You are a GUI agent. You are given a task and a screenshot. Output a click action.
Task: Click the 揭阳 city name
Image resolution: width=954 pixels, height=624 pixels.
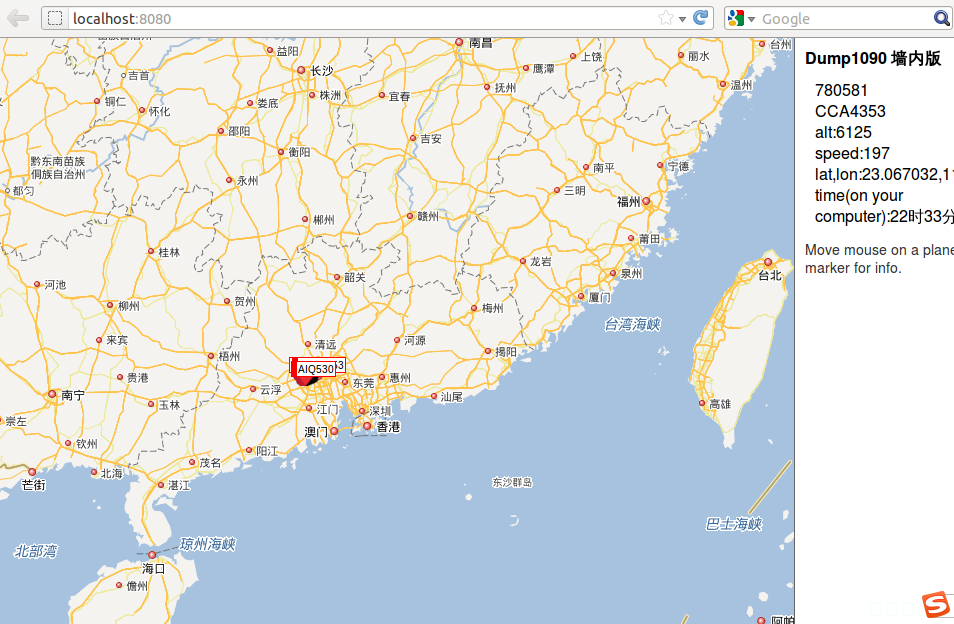506,352
